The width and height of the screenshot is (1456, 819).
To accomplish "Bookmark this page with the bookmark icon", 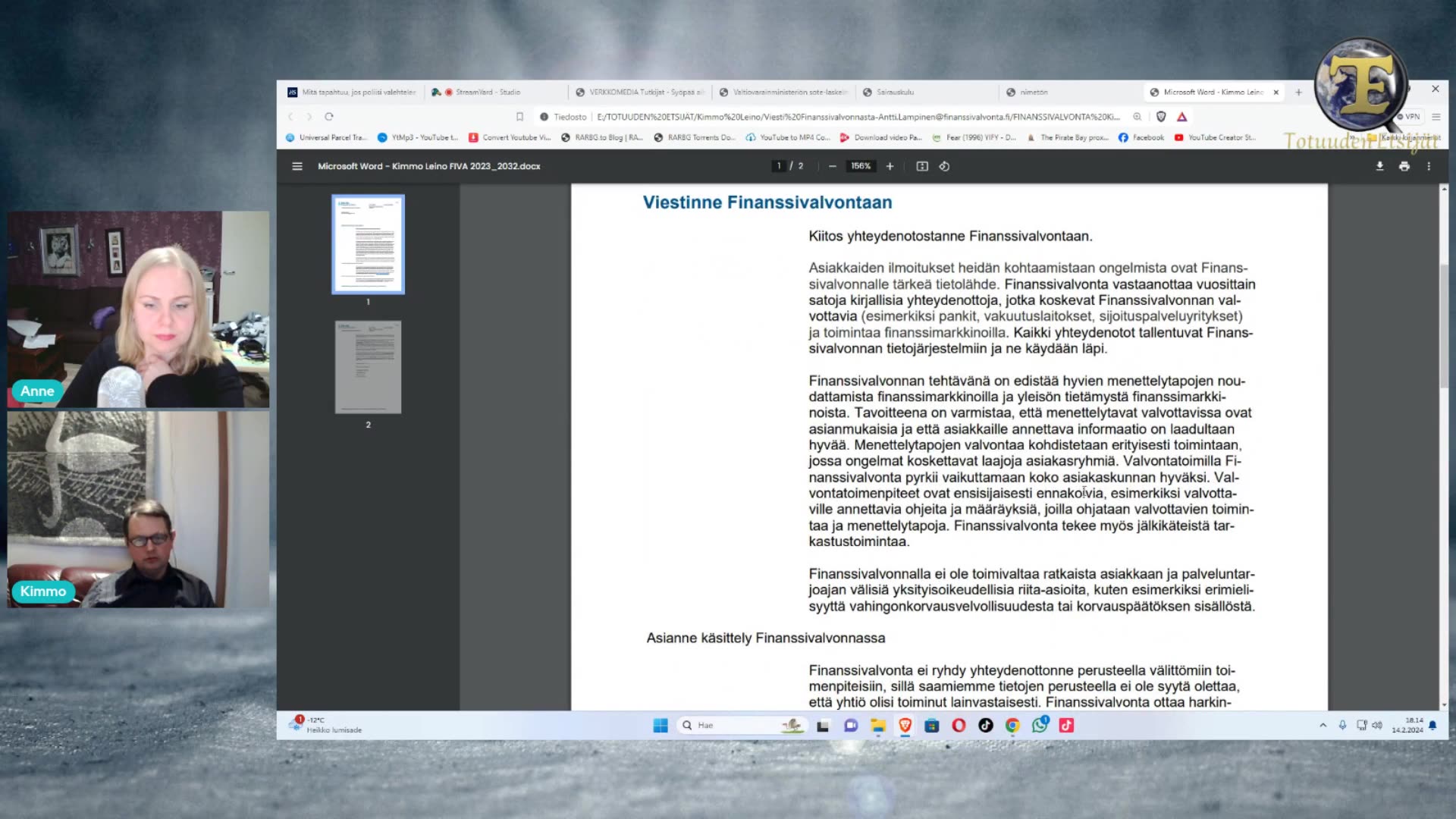I will click(x=519, y=117).
